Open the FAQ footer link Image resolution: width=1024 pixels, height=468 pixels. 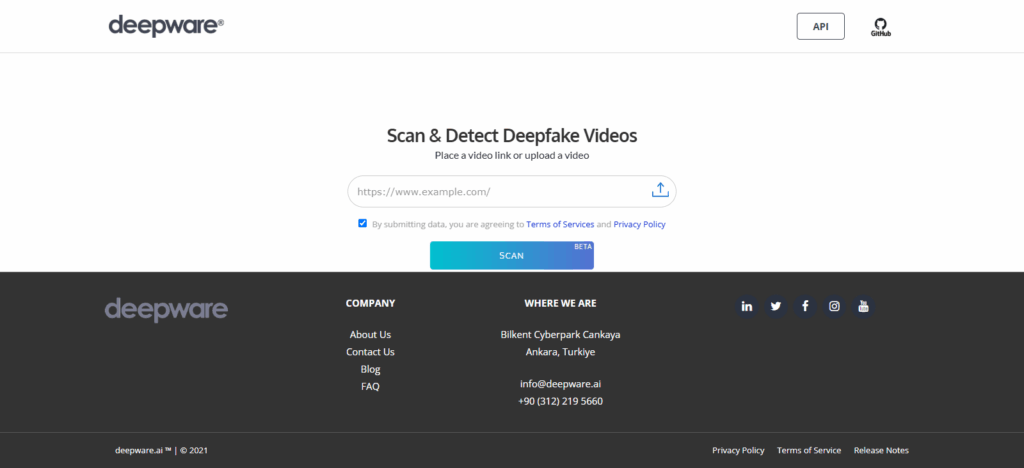(370, 386)
